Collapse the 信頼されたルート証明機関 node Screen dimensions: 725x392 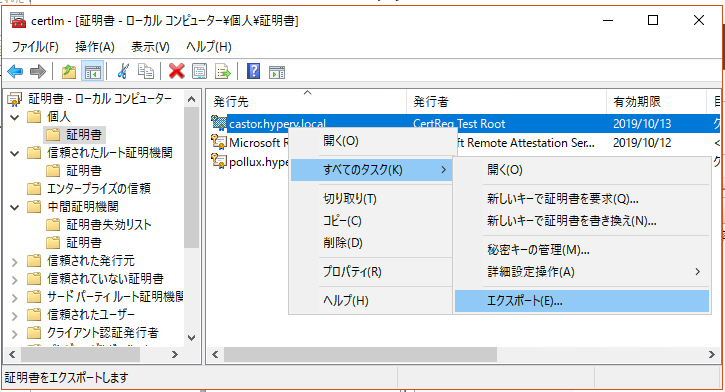coord(15,153)
